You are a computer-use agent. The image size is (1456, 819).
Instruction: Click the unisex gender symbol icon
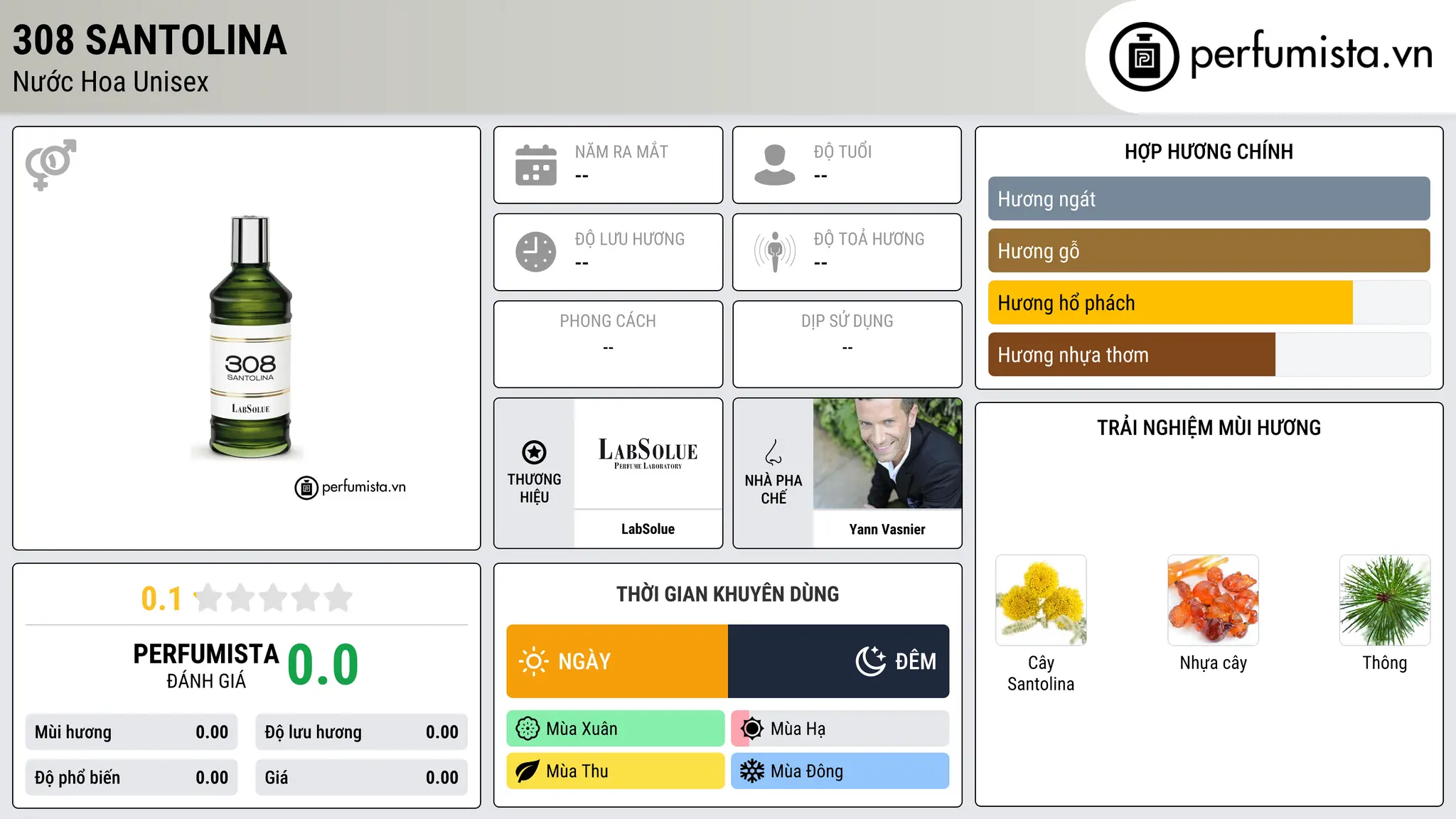50,164
